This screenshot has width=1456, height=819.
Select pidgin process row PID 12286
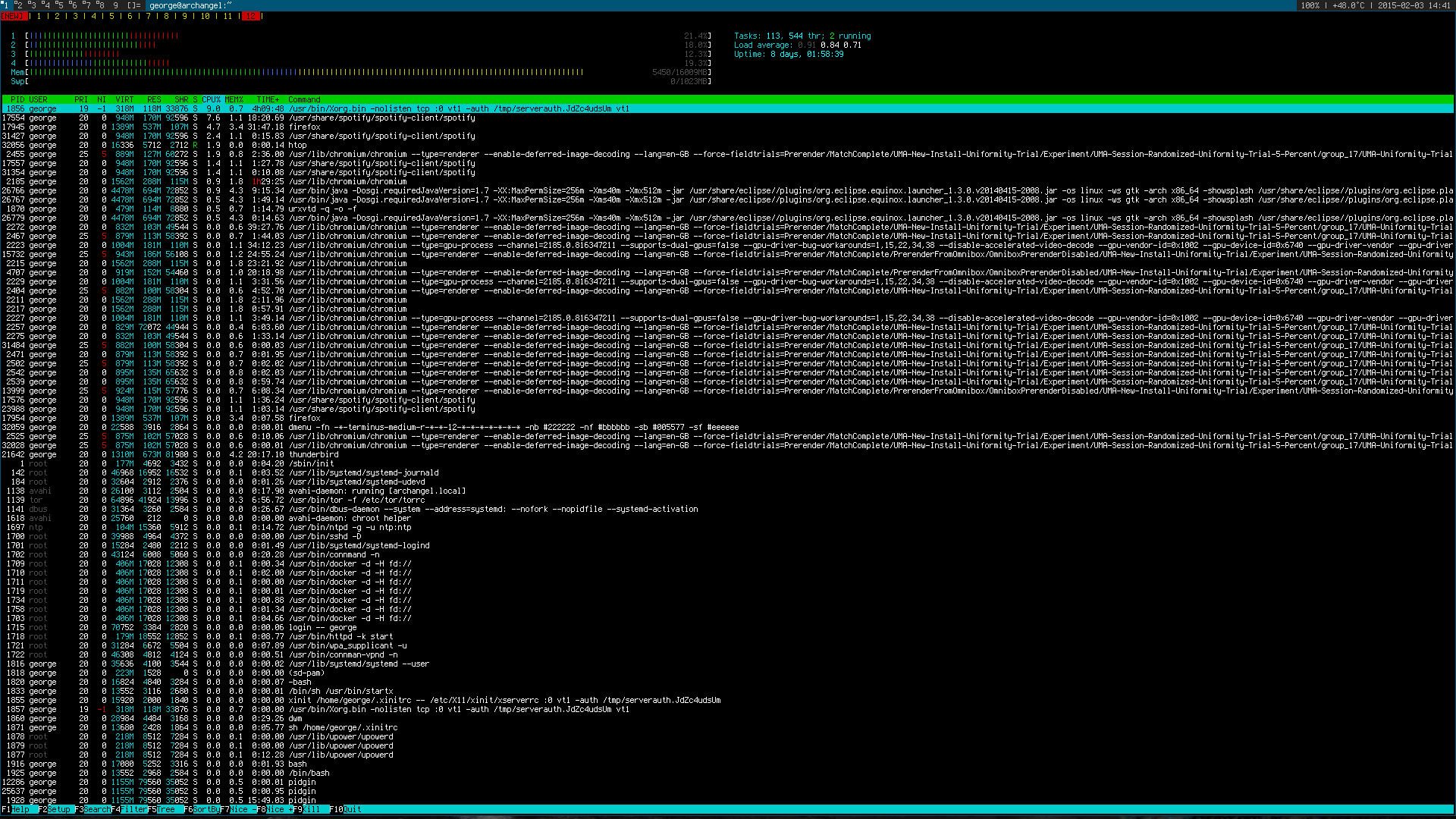click(x=728, y=782)
